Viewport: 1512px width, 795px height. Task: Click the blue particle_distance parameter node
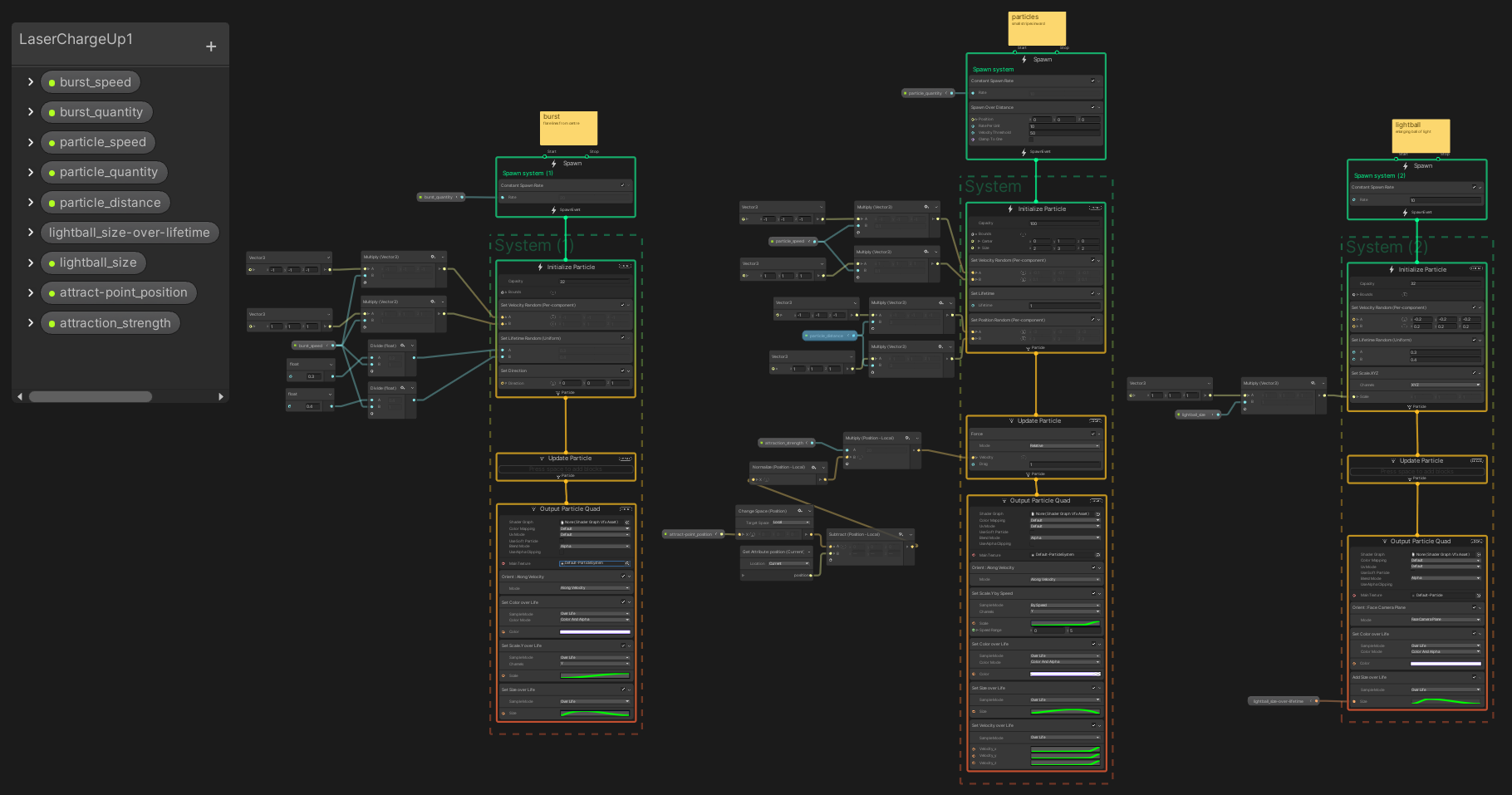[828, 336]
